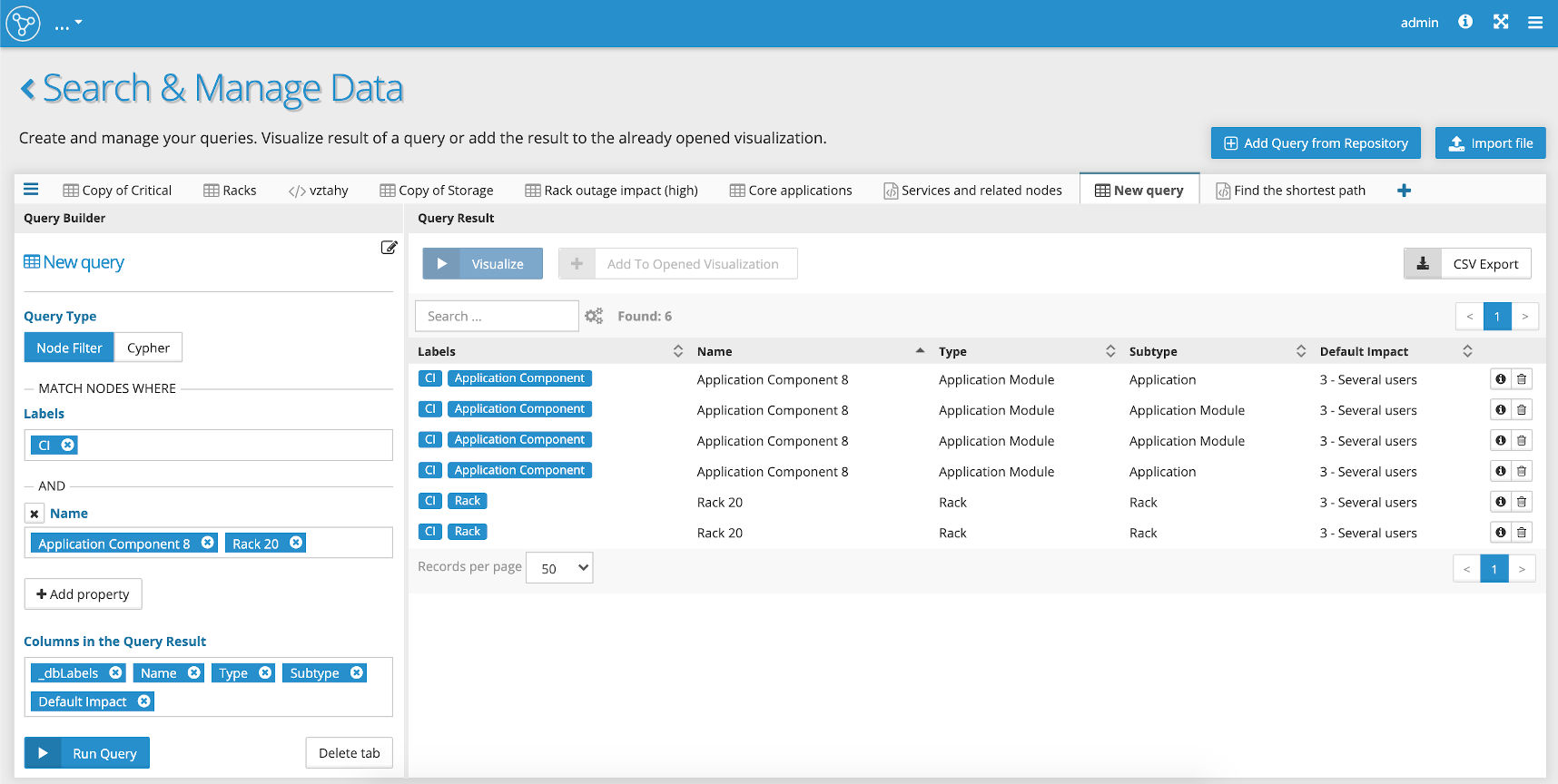
Task: Add a new query tab with plus icon
Action: point(1404,191)
